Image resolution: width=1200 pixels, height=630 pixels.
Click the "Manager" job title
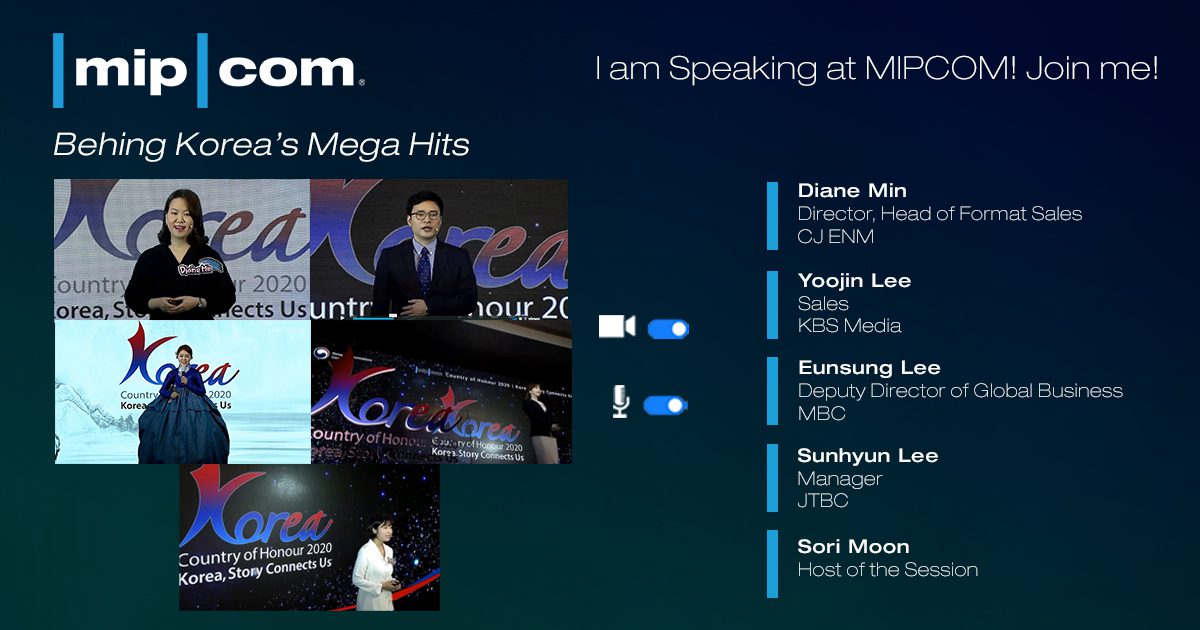coord(840,479)
